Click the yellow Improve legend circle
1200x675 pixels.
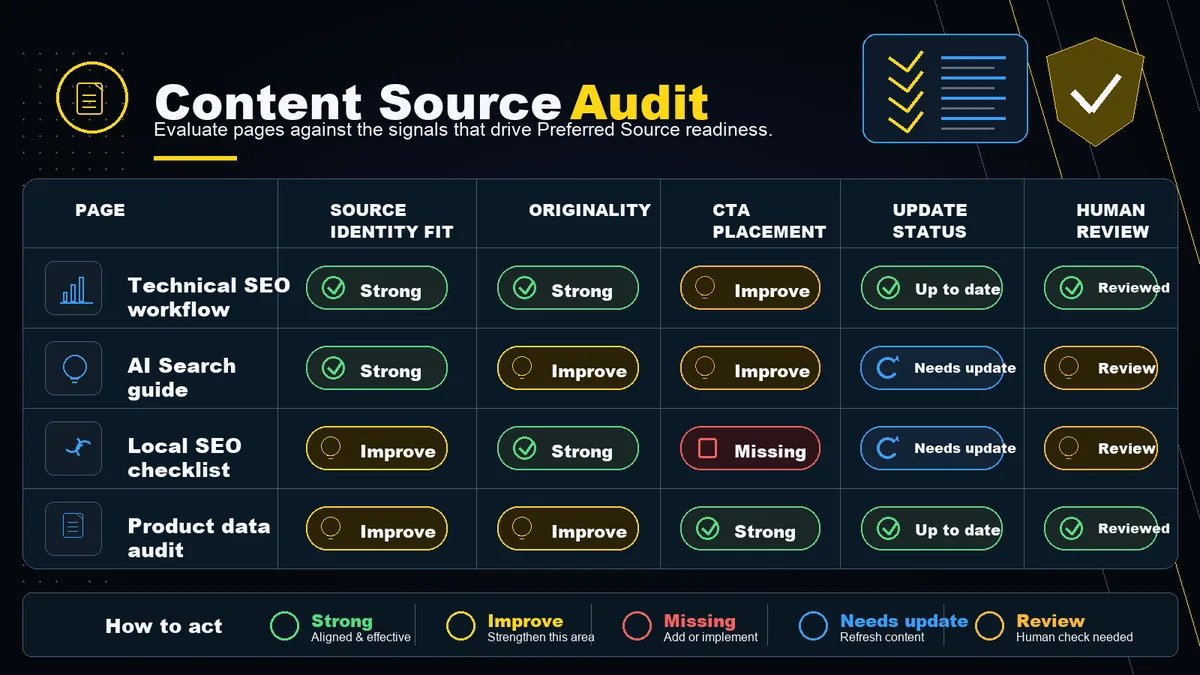[x=461, y=626]
